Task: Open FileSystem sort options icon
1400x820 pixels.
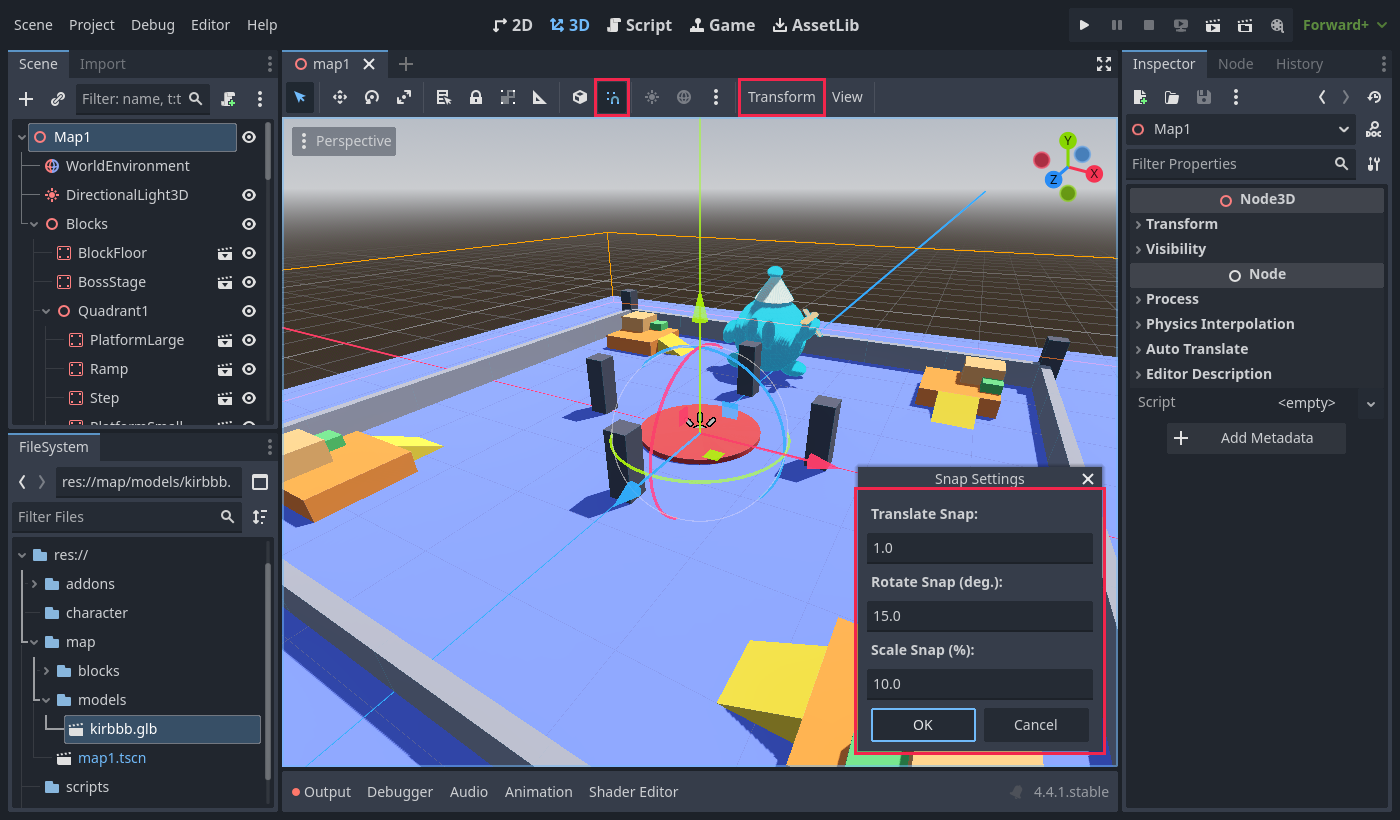Action: (260, 517)
